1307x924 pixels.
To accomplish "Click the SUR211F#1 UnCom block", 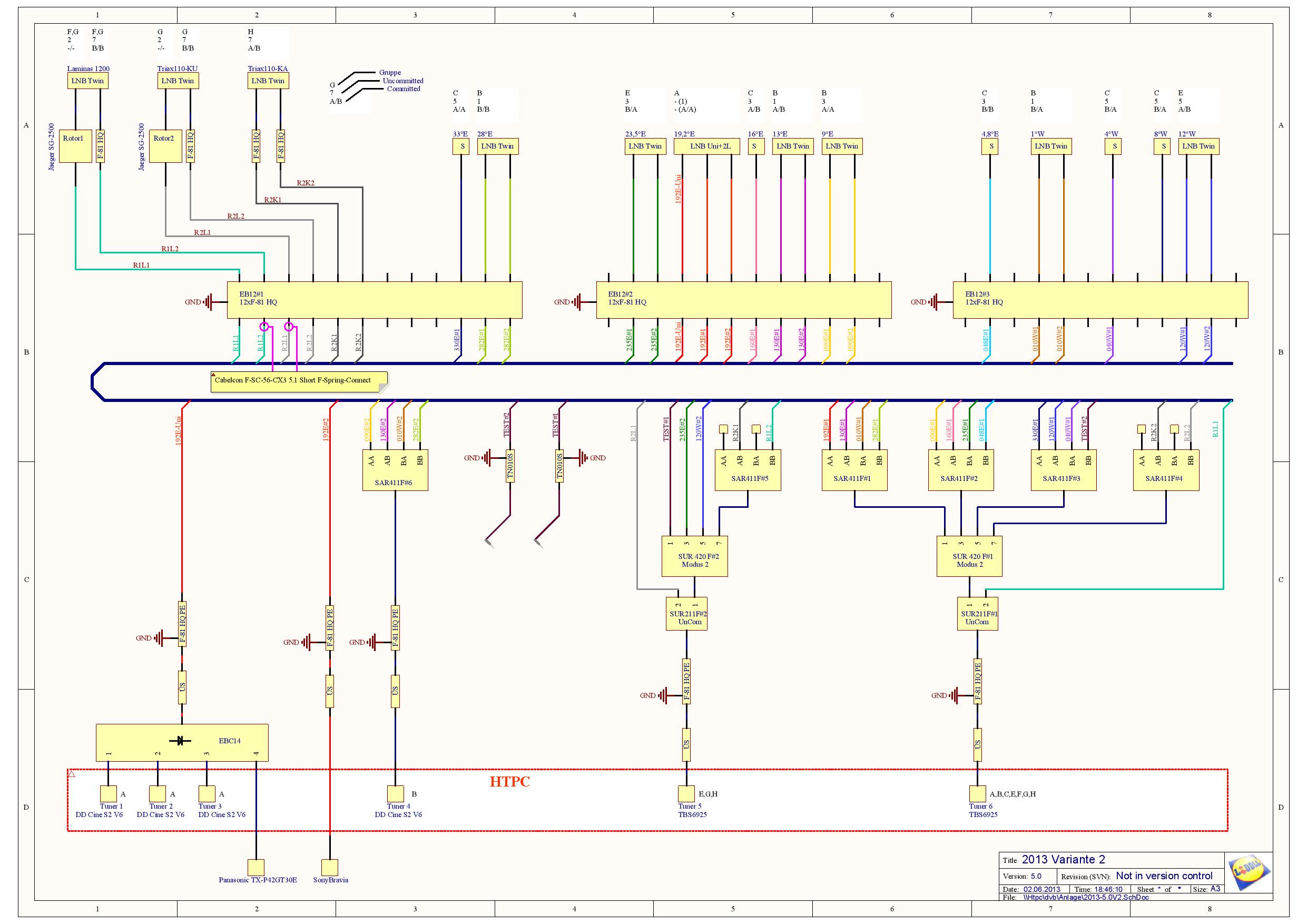I will 977,614.
